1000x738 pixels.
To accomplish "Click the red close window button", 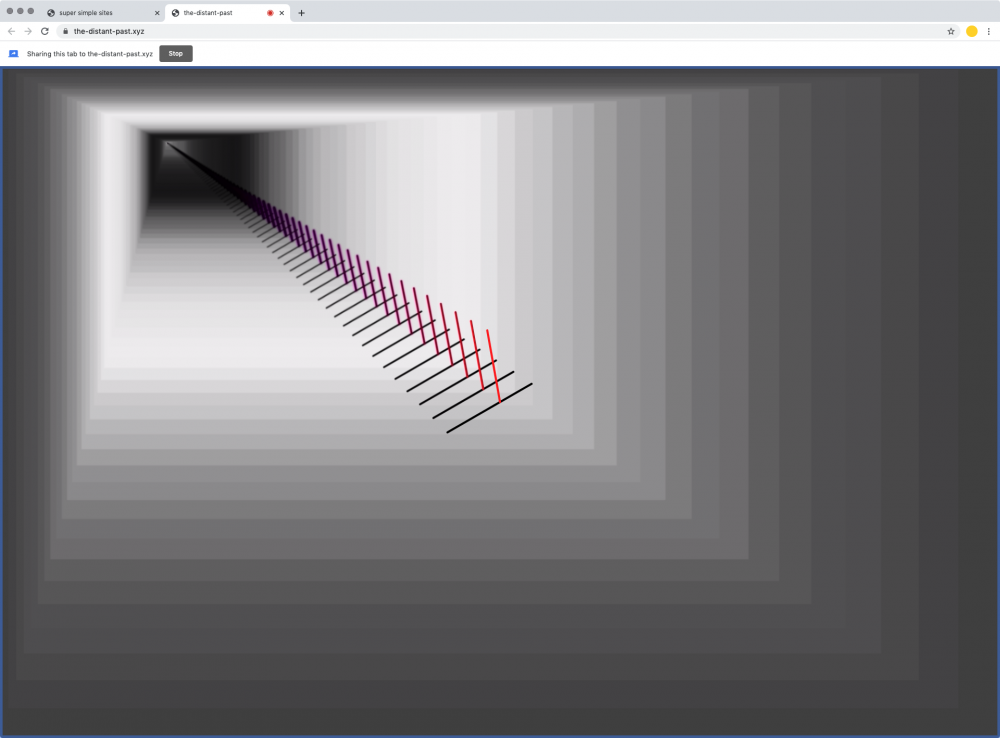I will coord(10,11).
